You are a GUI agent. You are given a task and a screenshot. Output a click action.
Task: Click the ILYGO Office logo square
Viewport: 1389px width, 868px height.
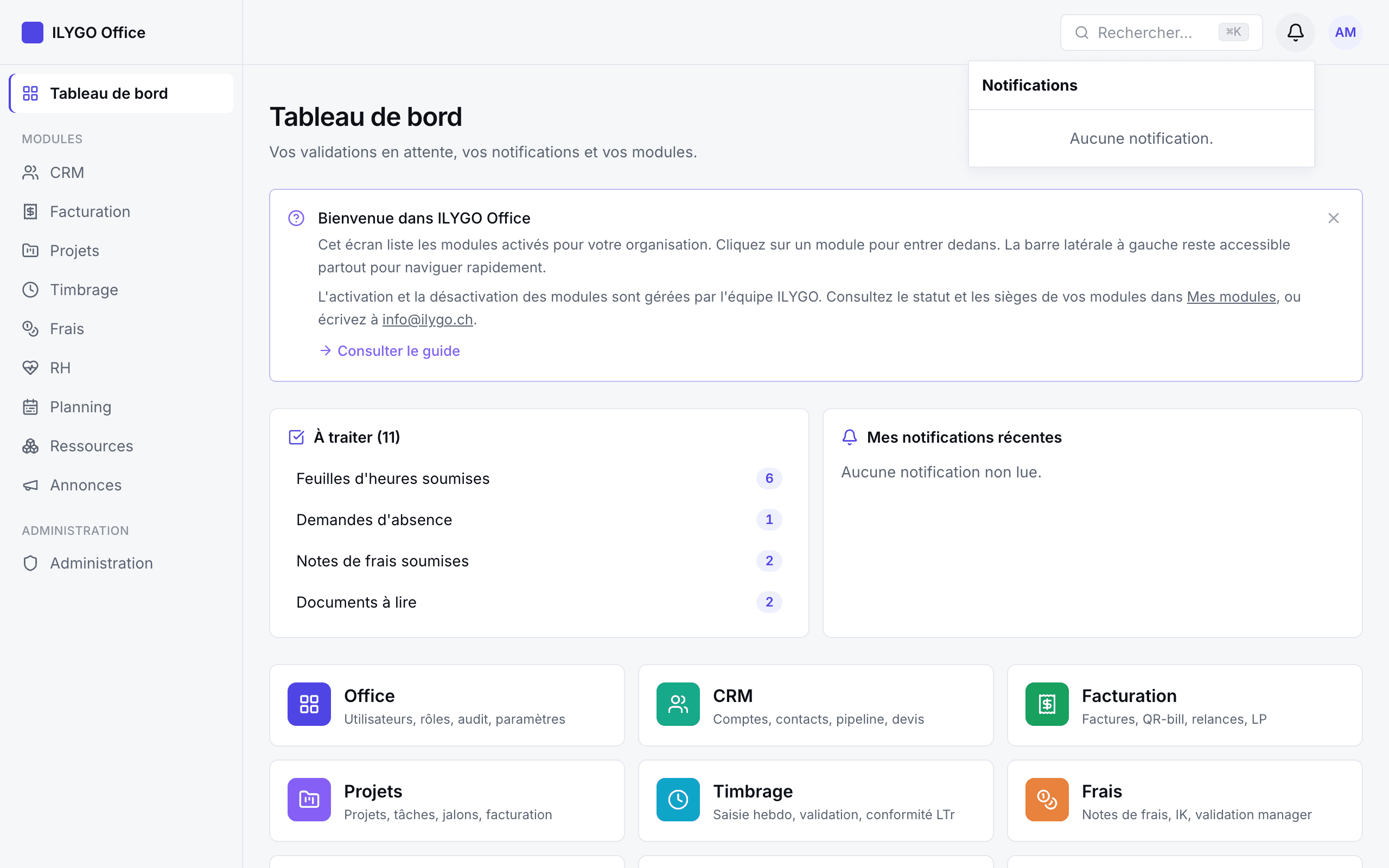(32, 33)
